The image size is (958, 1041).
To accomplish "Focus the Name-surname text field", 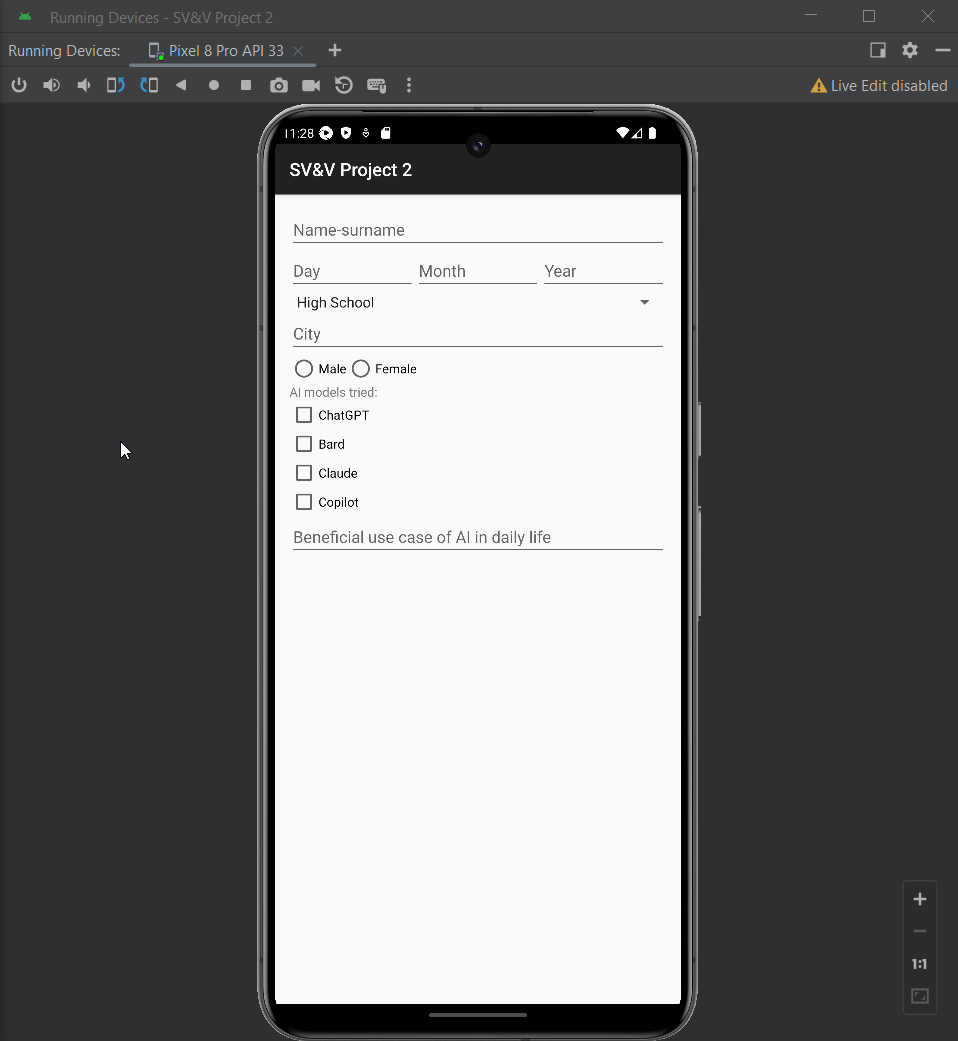I will pyautogui.click(x=477, y=230).
